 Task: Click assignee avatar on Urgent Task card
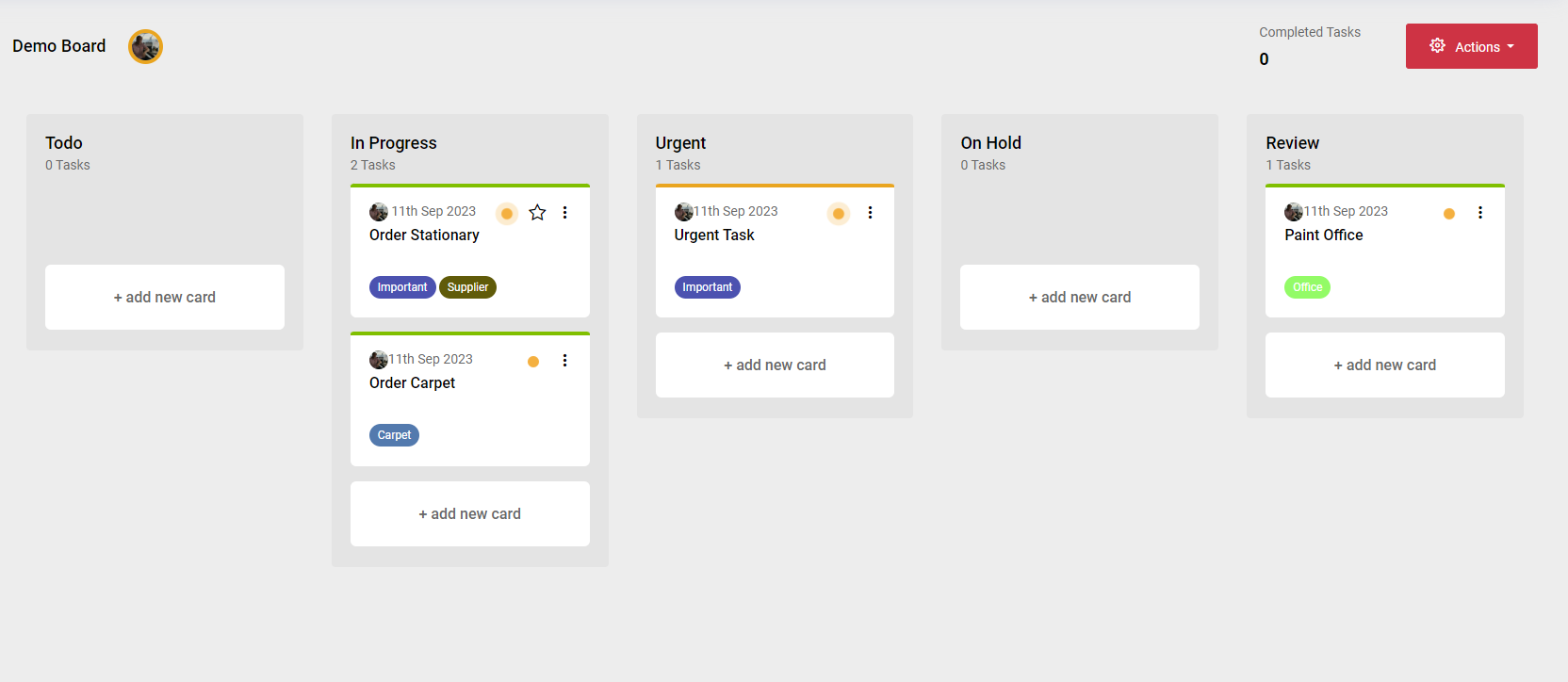click(x=683, y=212)
